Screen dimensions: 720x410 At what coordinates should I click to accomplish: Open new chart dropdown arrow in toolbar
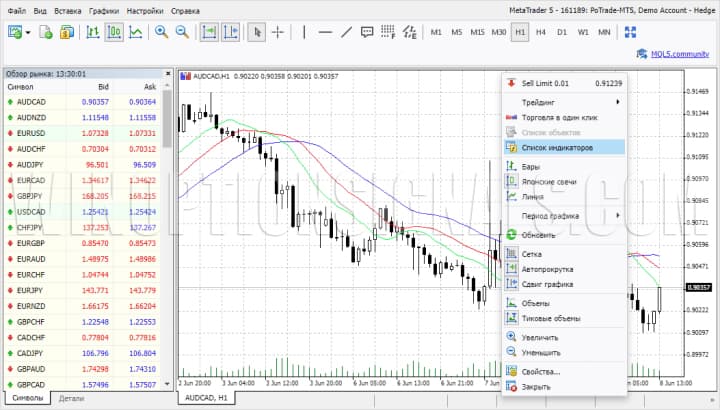pos(29,32)
